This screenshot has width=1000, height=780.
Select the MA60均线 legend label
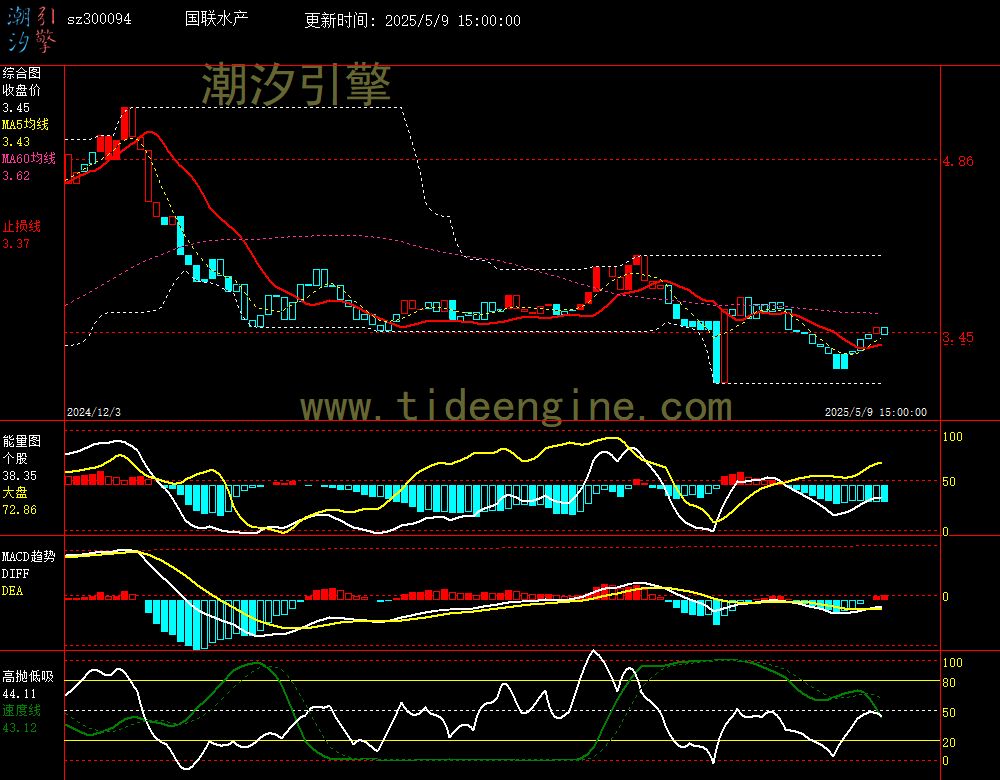coord(29,158)
